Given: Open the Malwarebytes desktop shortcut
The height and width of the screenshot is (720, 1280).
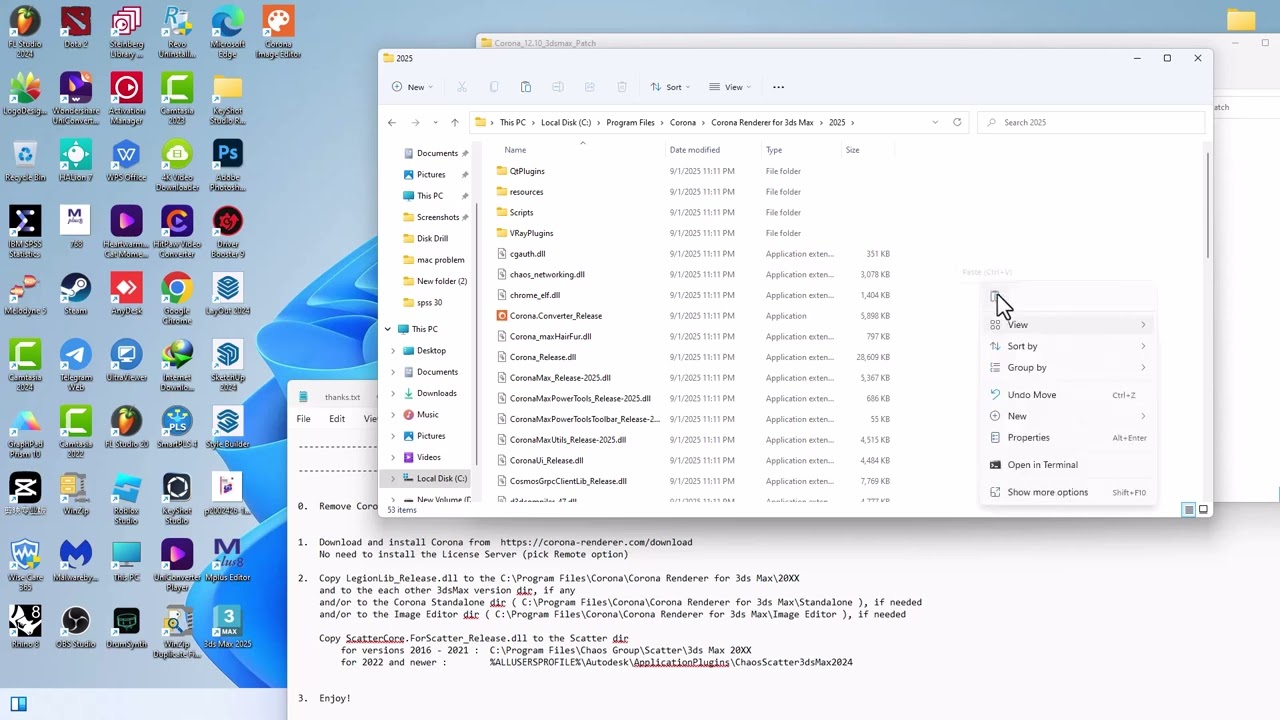Looking at the screenshot, I should 76,561.
